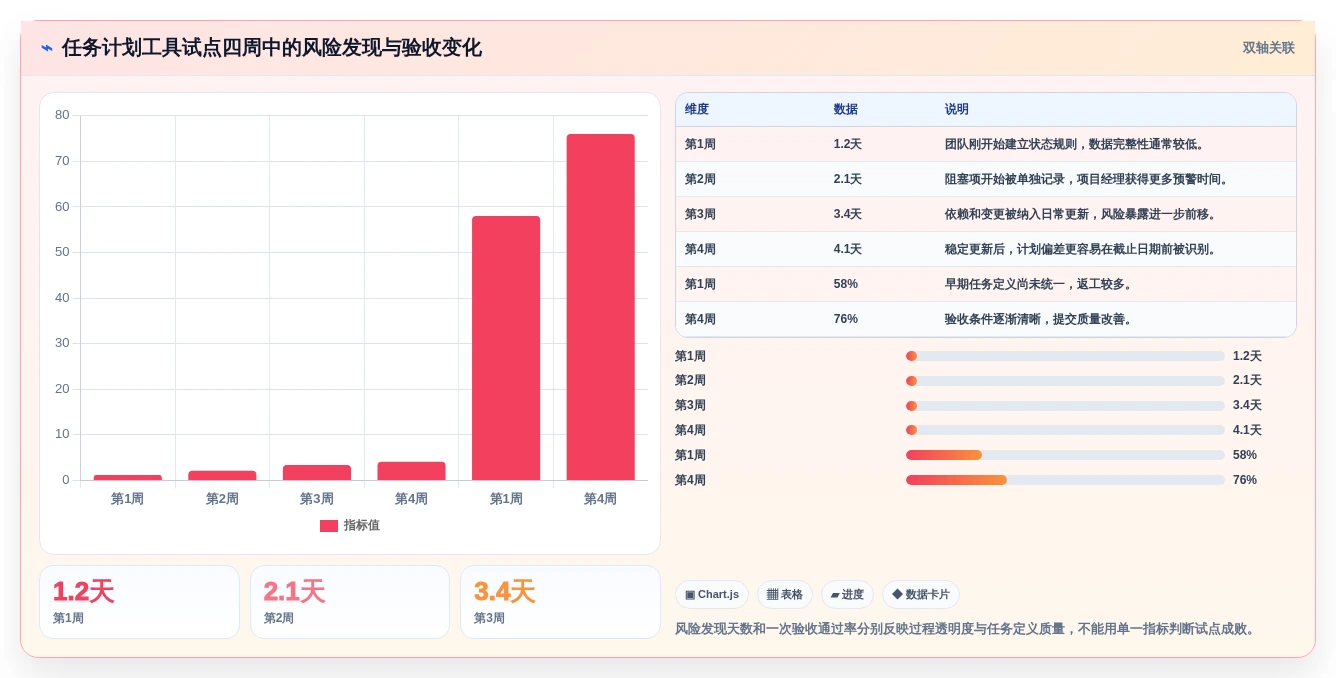This screenshot has width=1336, height=678.
Task: Click the 第2周 cell in table's first column
Action: pos(700,180)
